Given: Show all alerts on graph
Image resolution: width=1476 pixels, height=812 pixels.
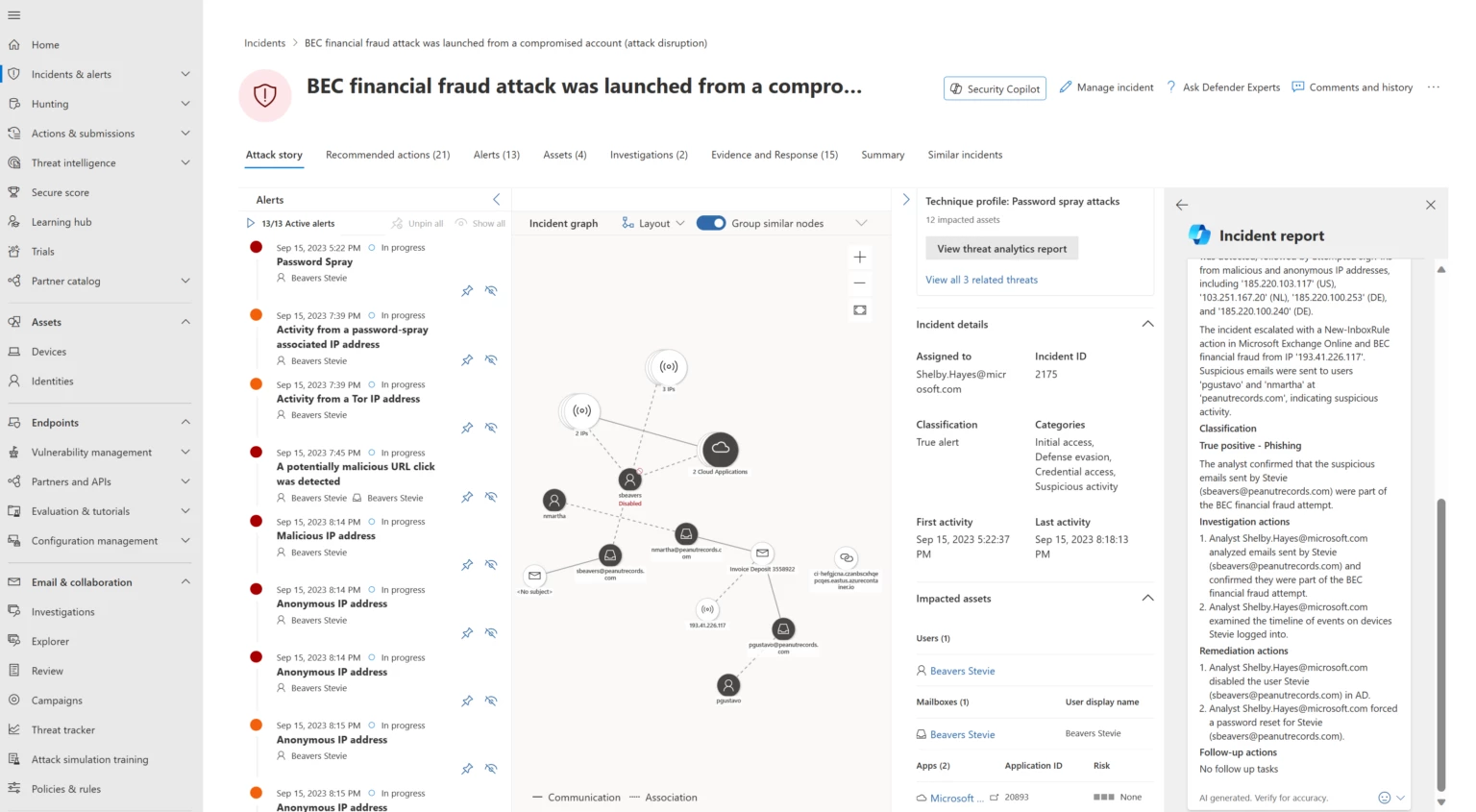Looking at the screenshot, I should pos(480,223).
